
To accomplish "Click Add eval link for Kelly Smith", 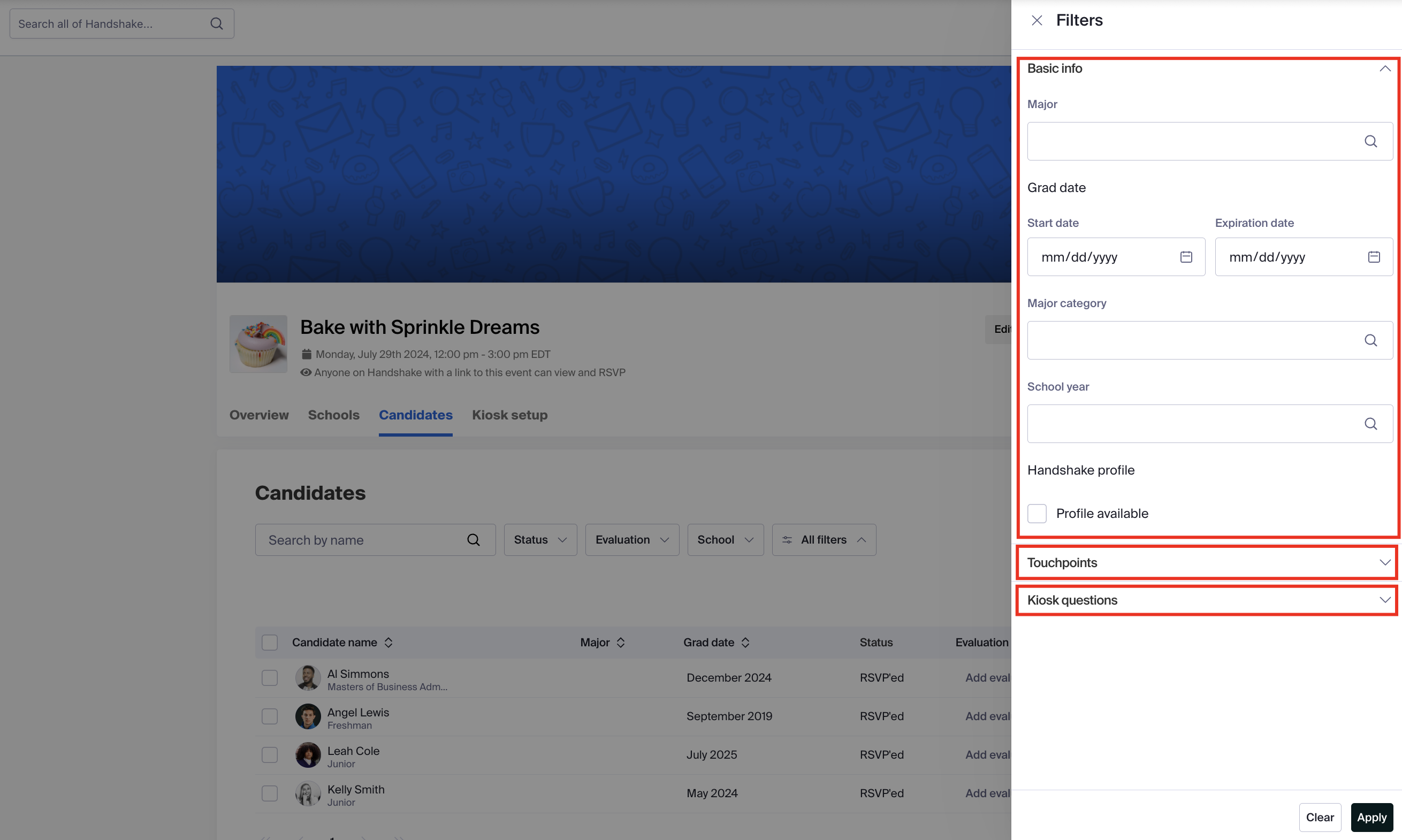I will 988,793.
